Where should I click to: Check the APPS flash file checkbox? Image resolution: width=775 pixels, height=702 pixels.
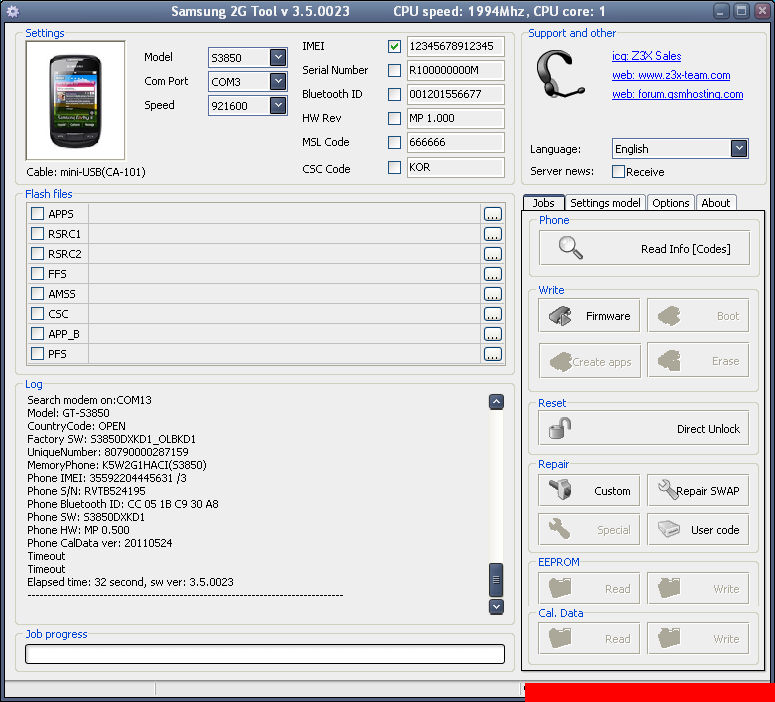38,214
